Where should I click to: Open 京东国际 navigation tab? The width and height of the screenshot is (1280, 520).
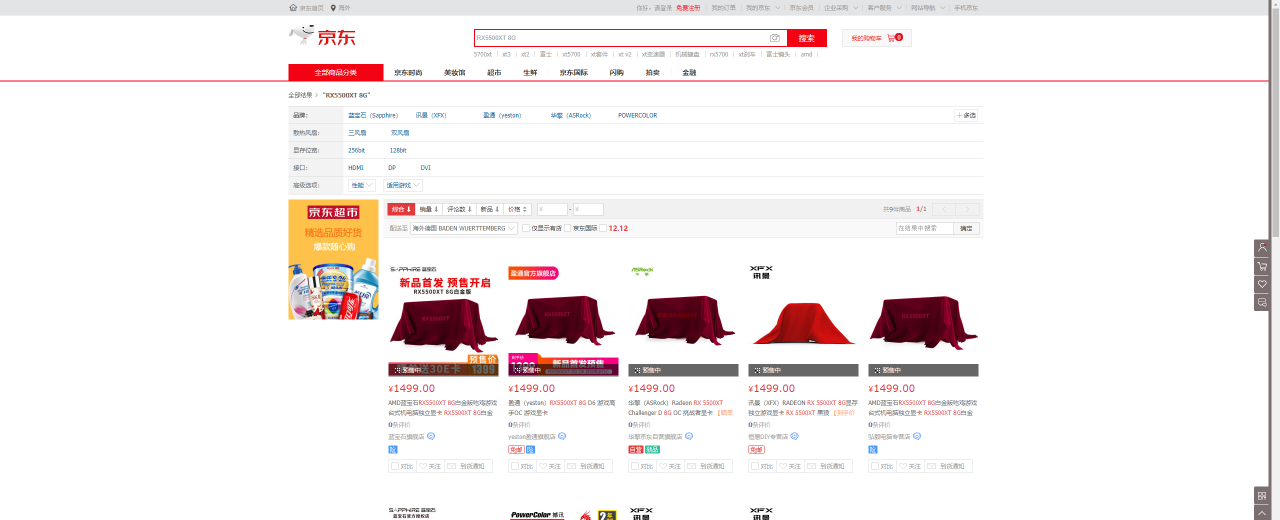(574, 72)
